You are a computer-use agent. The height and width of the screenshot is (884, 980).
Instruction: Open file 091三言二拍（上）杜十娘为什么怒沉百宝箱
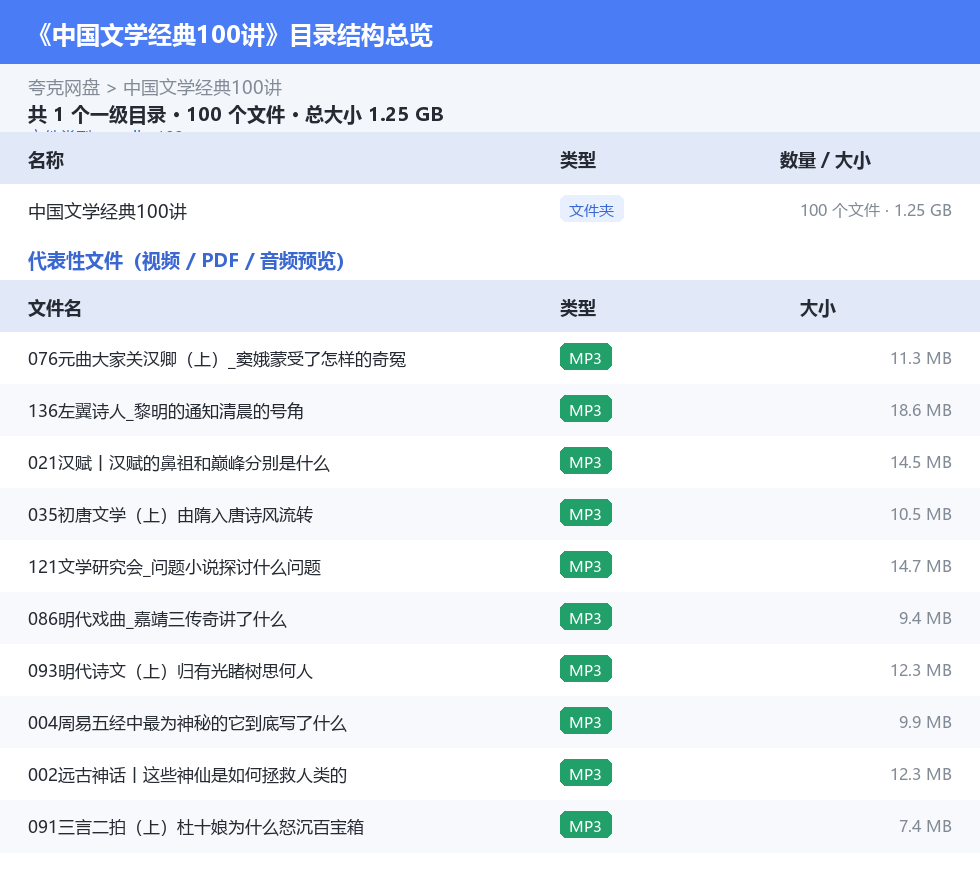[x=196, y=826]
